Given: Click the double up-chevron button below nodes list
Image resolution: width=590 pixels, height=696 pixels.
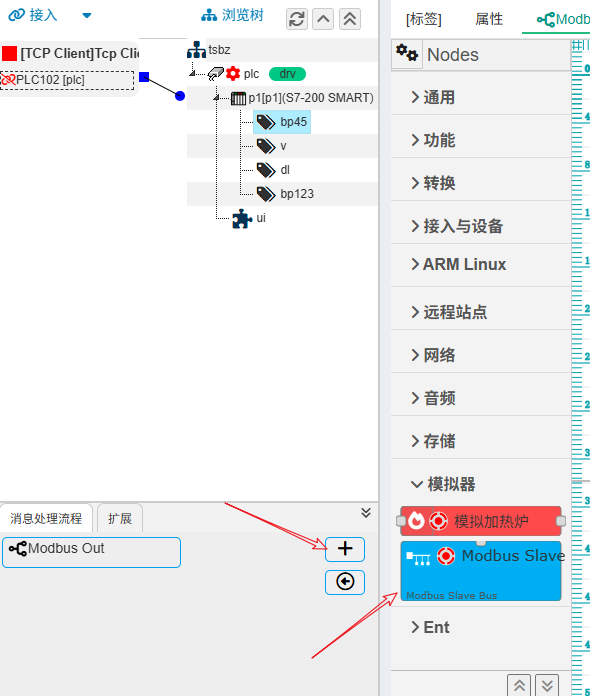Looking at the screenshot, I should [x=519, y=685].
